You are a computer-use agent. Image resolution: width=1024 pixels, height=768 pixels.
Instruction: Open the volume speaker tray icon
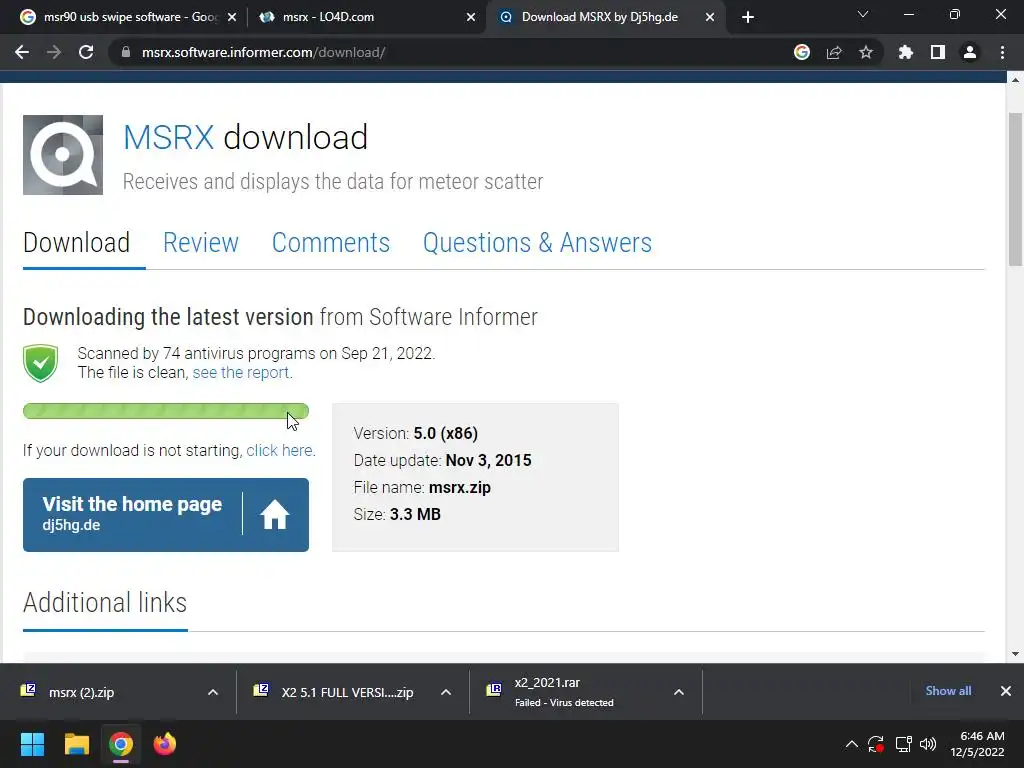(928, 744)
